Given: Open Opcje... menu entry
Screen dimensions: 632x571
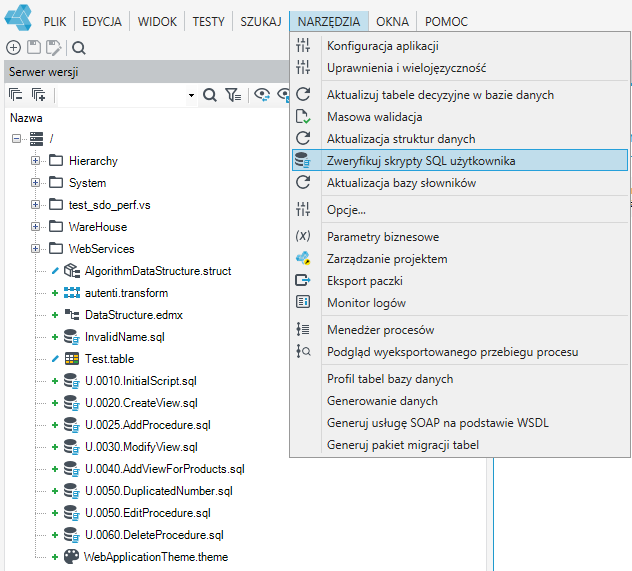Looking at the screenshot, I should 460,210.
